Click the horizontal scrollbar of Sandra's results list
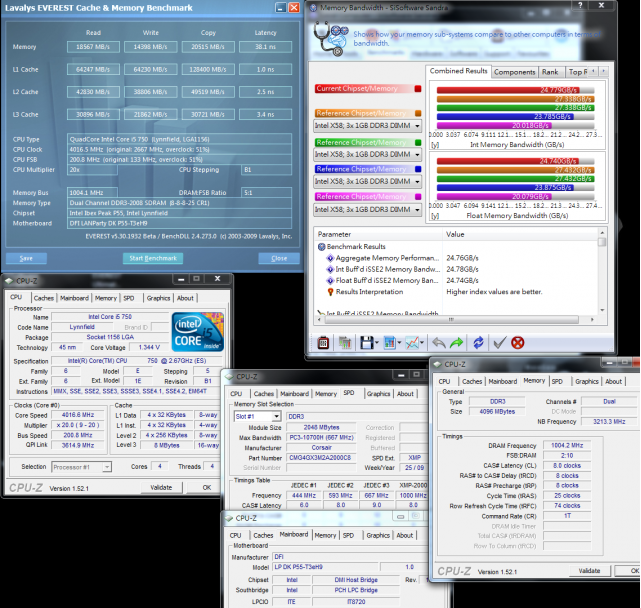641x608 pixels. [x=451, y=319]
